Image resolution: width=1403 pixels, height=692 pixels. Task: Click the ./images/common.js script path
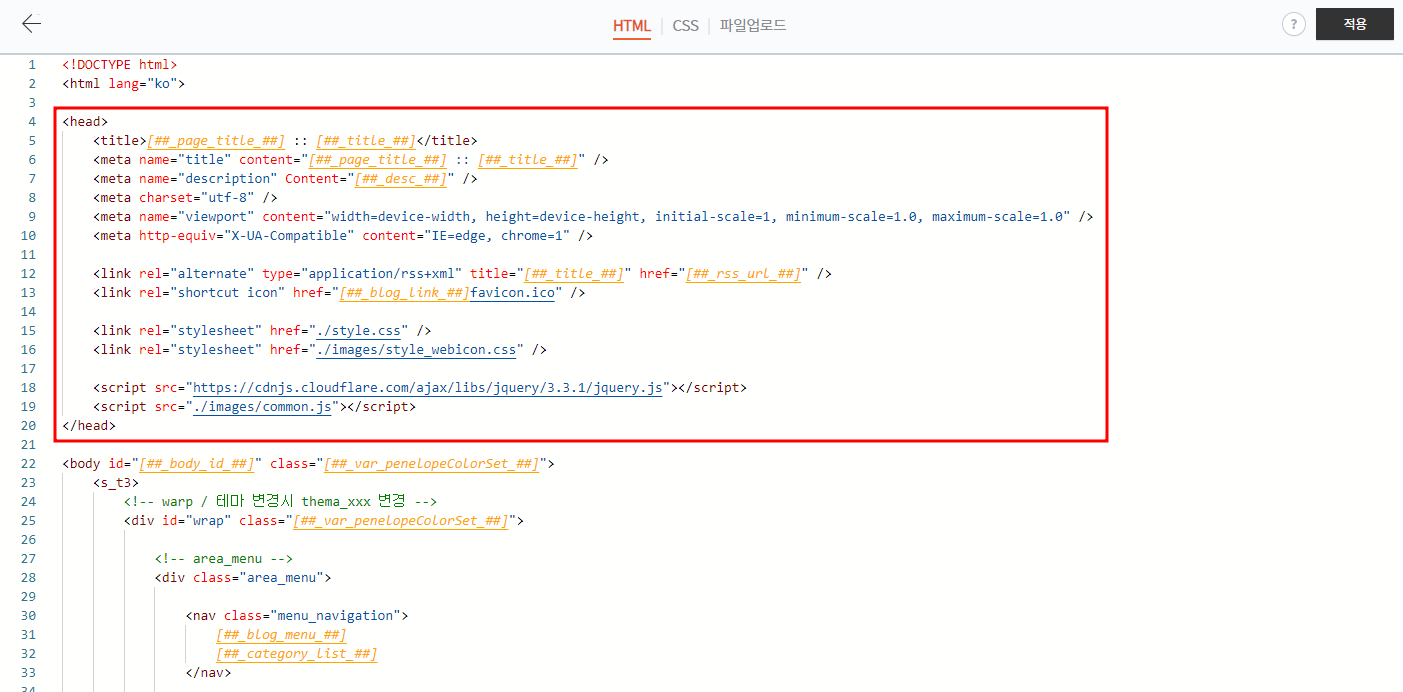[x=262, y=407]
